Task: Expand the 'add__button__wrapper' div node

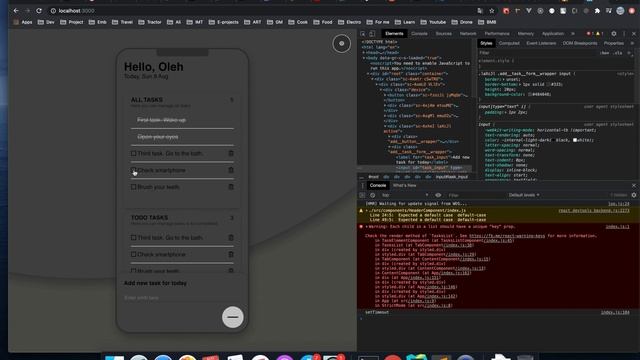Action: (x=390, y=137)
